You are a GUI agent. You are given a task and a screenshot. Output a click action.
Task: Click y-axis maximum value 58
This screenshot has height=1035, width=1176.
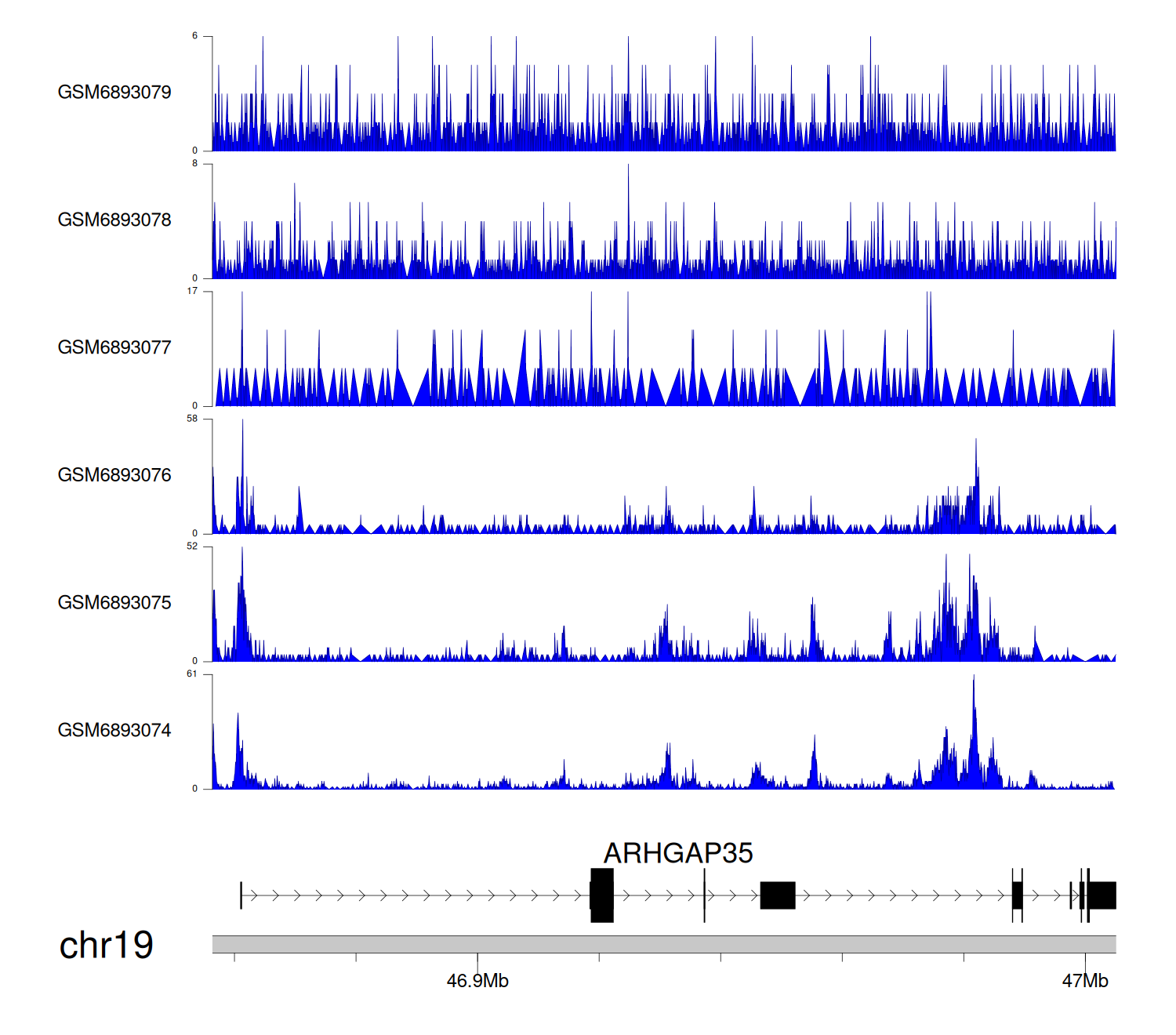pyautogui.click(x=192, y=419)
